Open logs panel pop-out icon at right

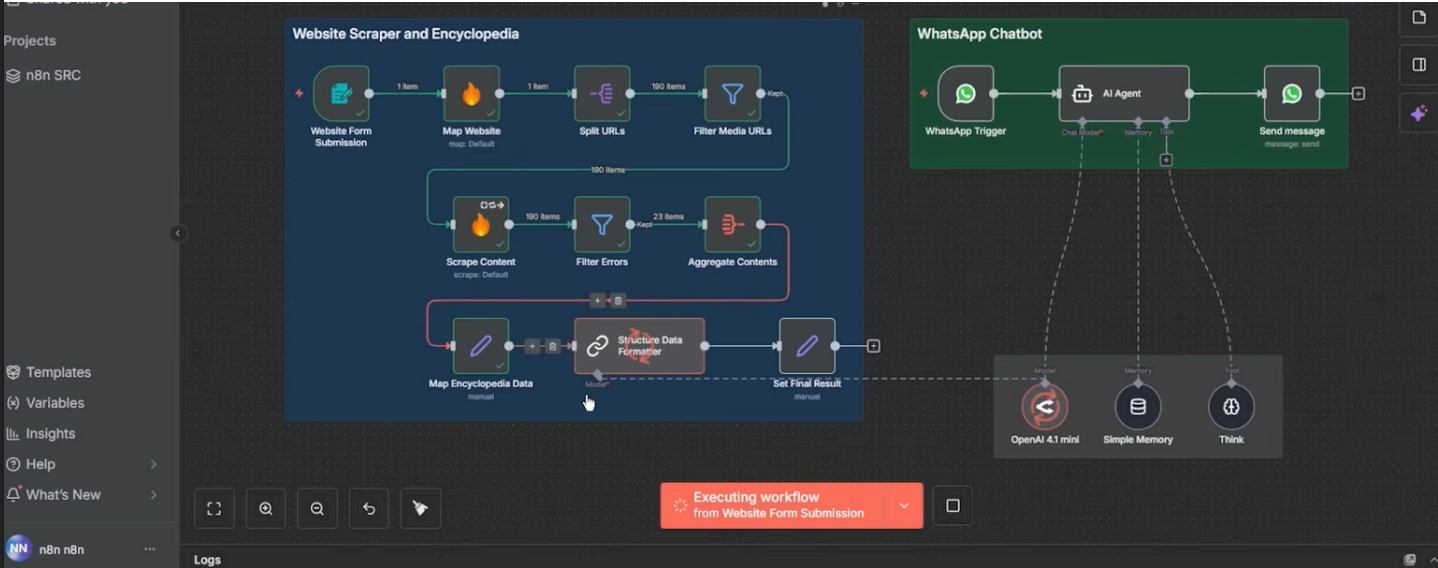[1410, 560]
